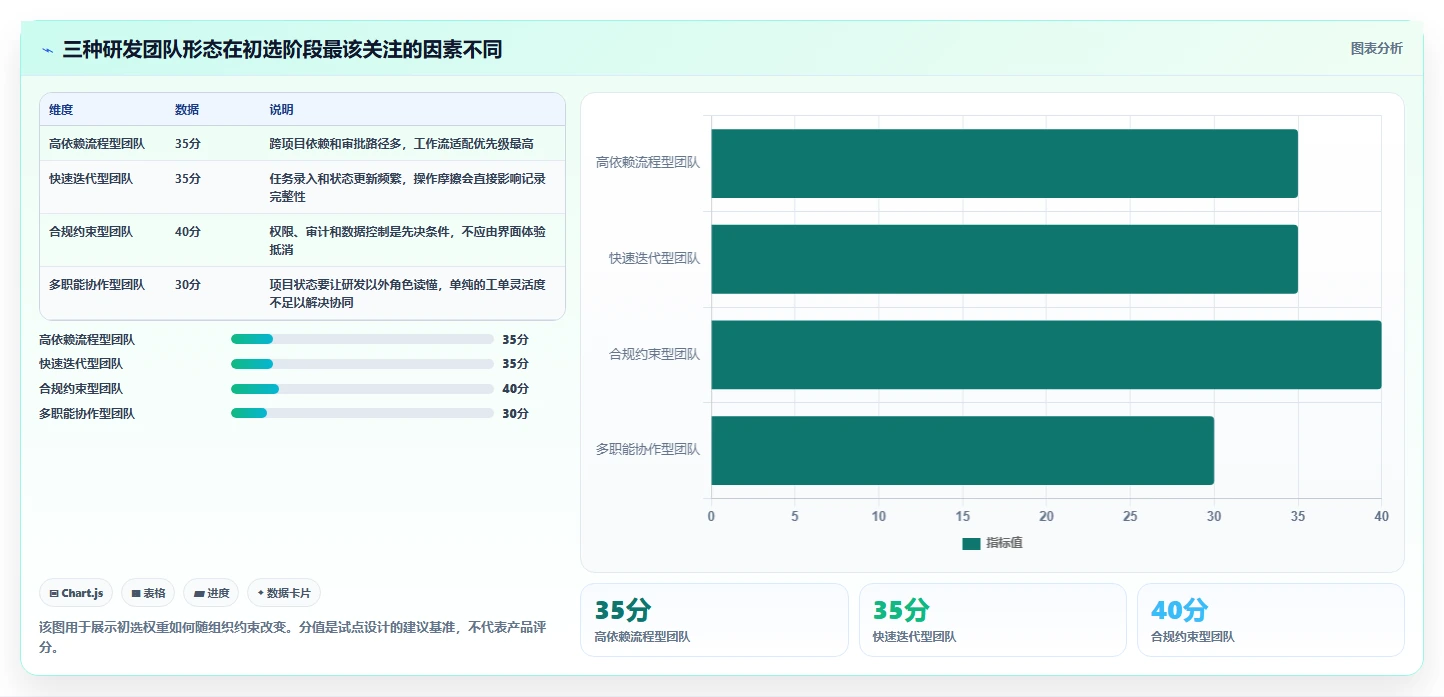Select the 快速迭代型团队 table row name

pos(91,179)
